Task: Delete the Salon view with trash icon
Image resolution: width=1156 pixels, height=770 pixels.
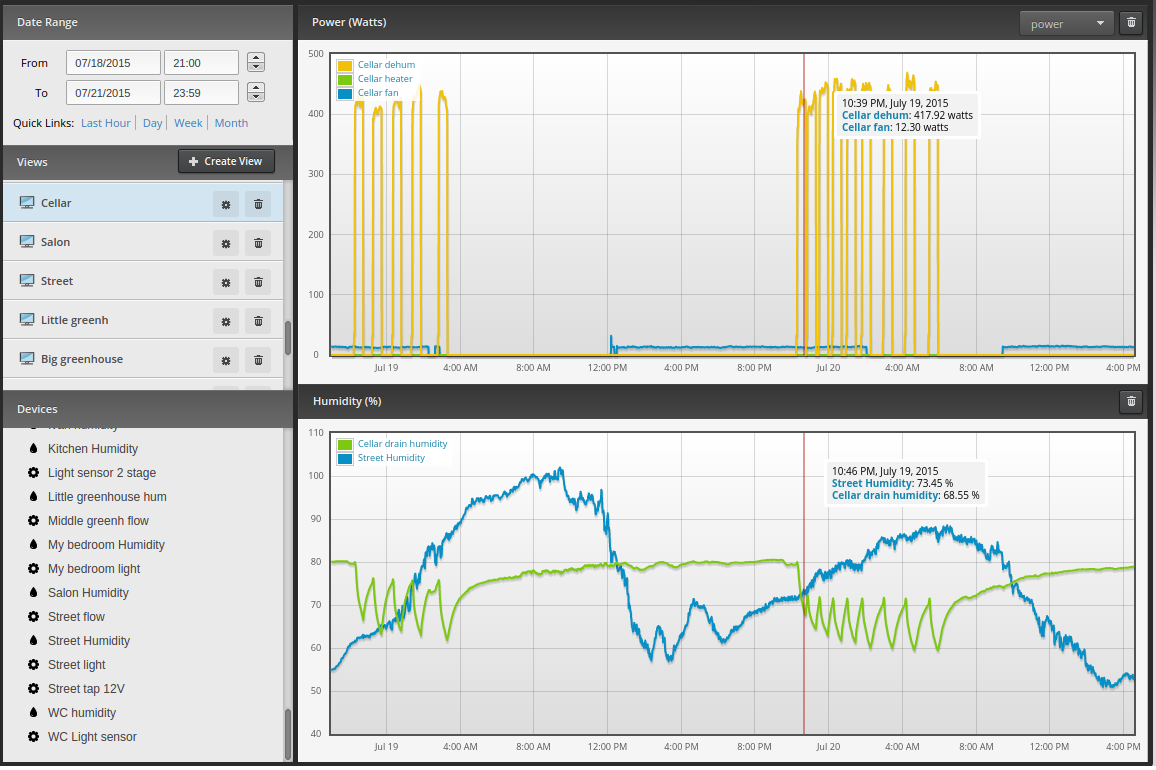Action: [x=258, y=243]
